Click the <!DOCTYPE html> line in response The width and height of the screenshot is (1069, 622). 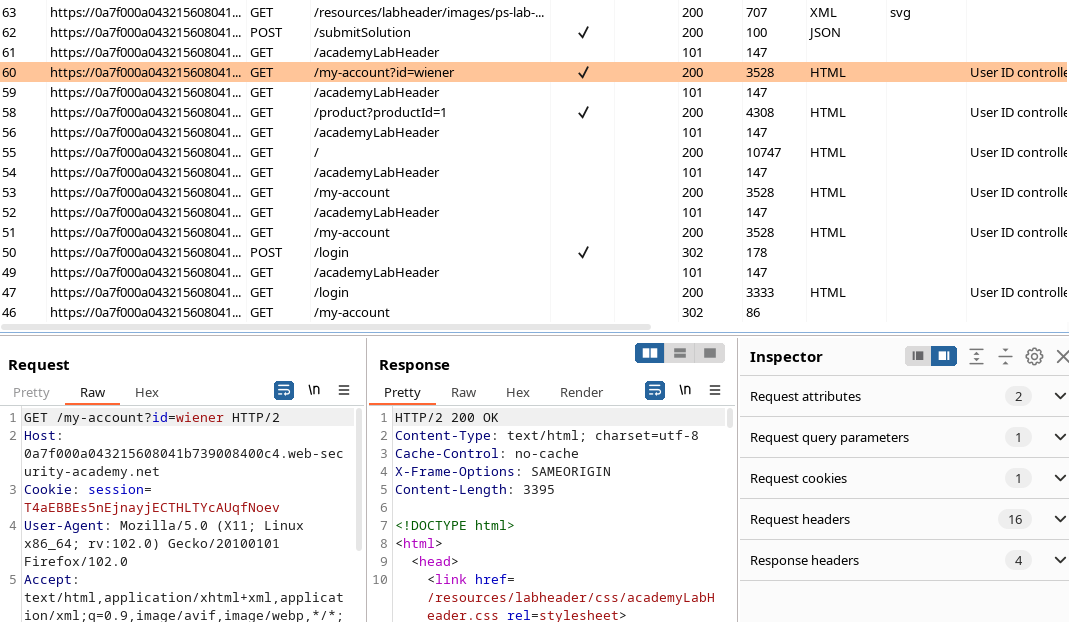(454, 525)
